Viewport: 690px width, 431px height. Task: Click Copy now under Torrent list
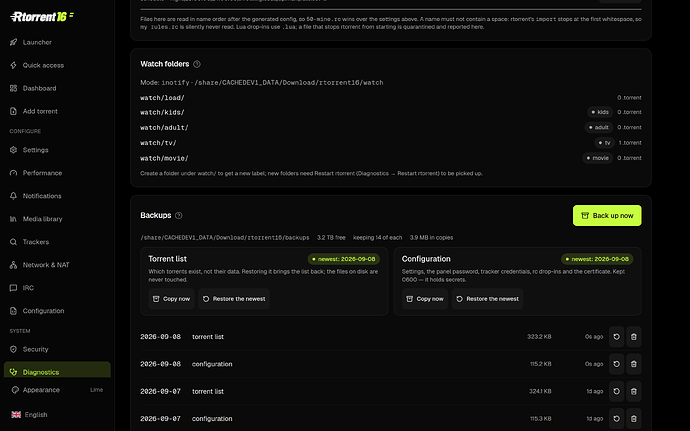click(x=171, y=298)
